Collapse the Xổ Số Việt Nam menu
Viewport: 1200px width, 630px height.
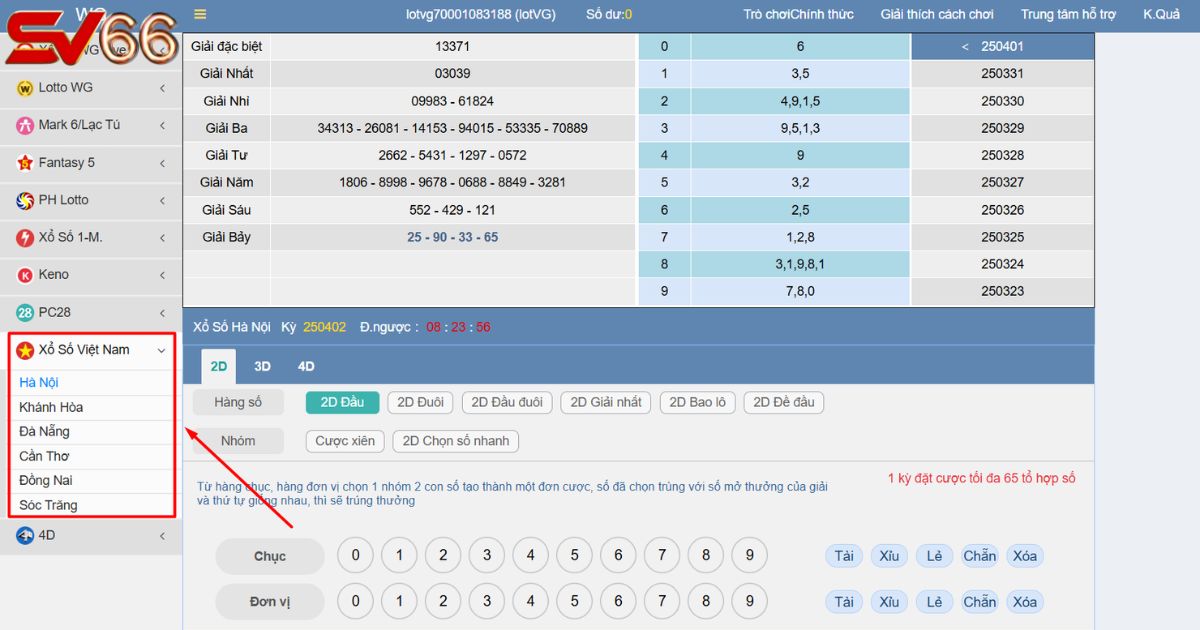(x=161, y=351)
